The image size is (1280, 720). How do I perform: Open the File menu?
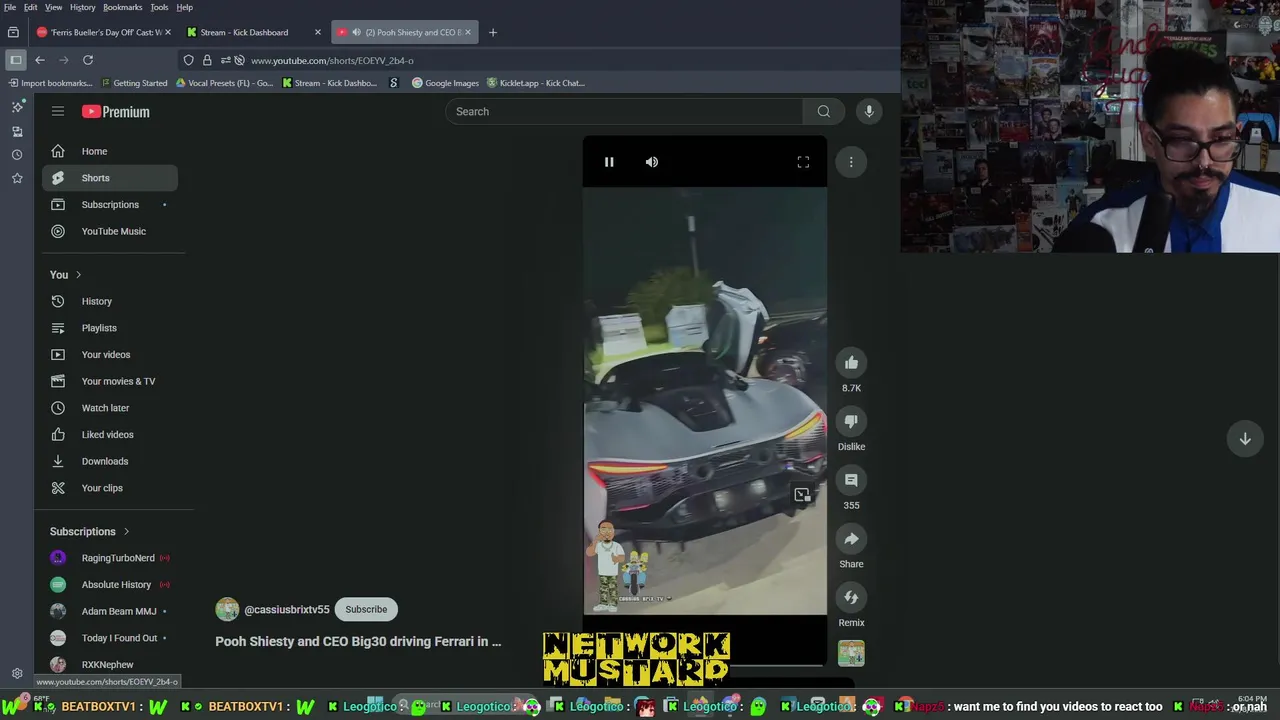click(10, 7)
